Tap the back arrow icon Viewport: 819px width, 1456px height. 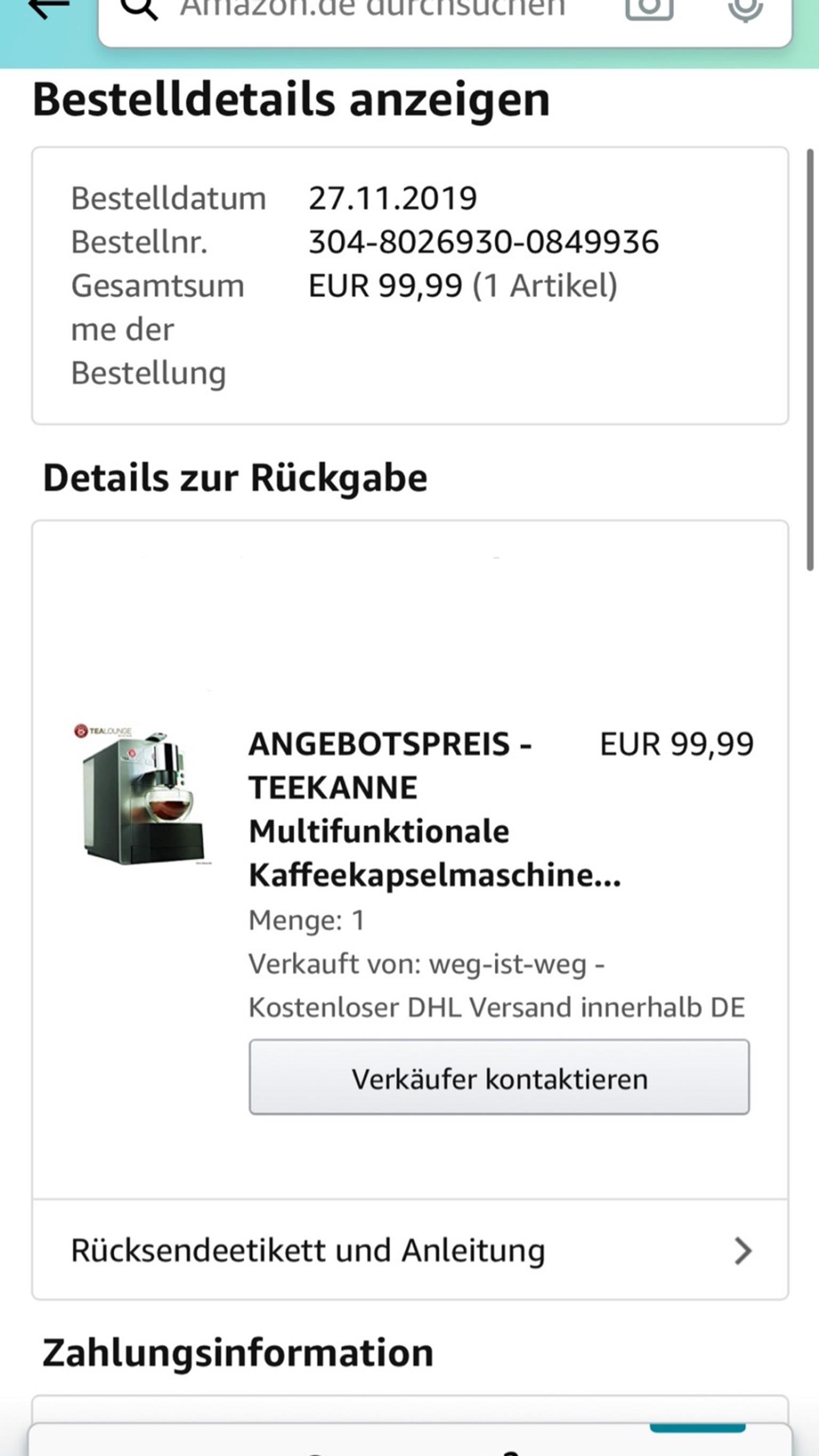[x=49, y=9]
